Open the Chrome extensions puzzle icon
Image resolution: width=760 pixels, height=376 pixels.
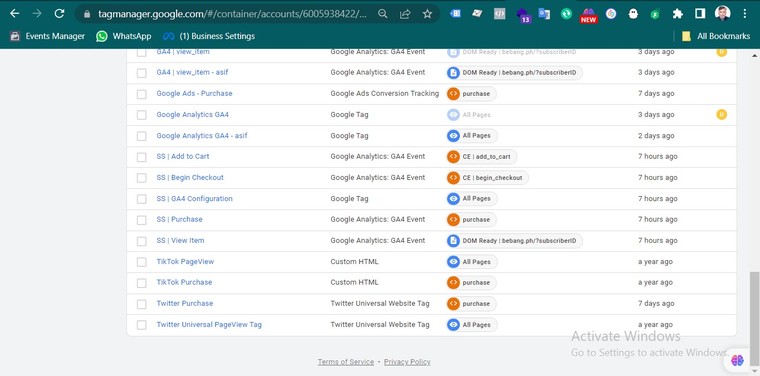pyautogui.click(x=678, y=14)
